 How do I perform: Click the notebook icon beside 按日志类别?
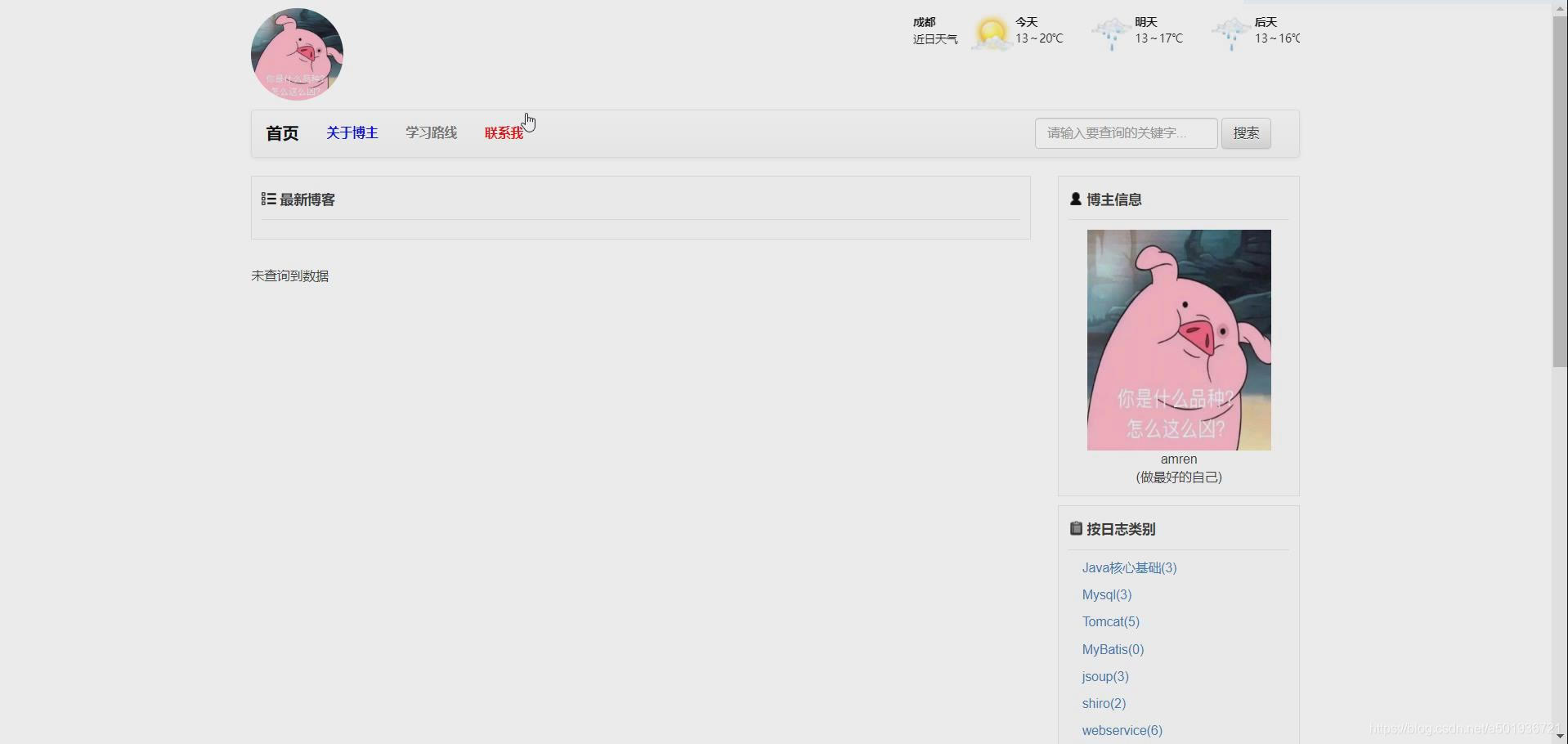(x=1075, y=528)
